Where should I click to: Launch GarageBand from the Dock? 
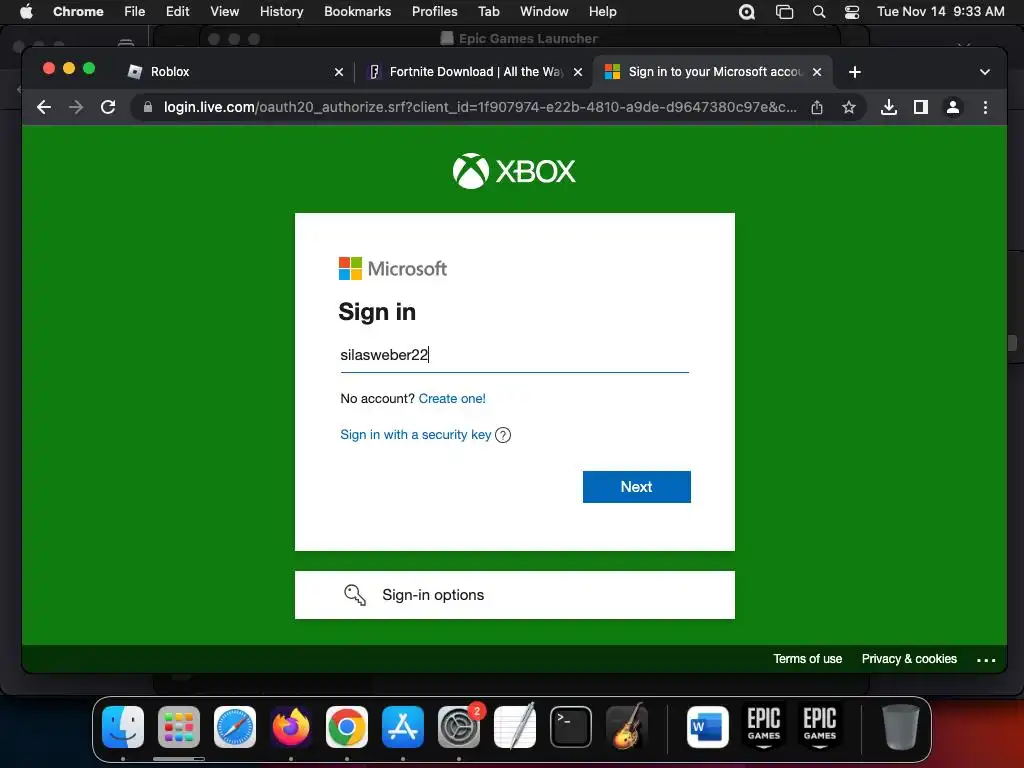click(x=627, y=726)
